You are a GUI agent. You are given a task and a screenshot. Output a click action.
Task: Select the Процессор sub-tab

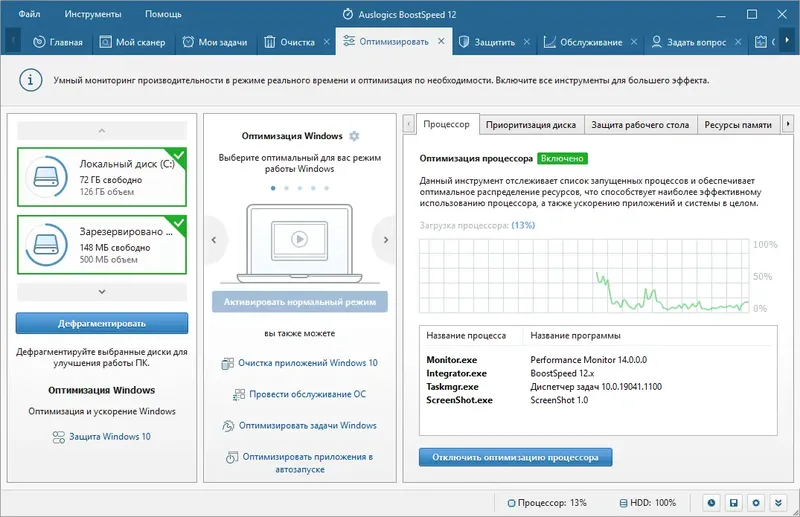[446, 124]
